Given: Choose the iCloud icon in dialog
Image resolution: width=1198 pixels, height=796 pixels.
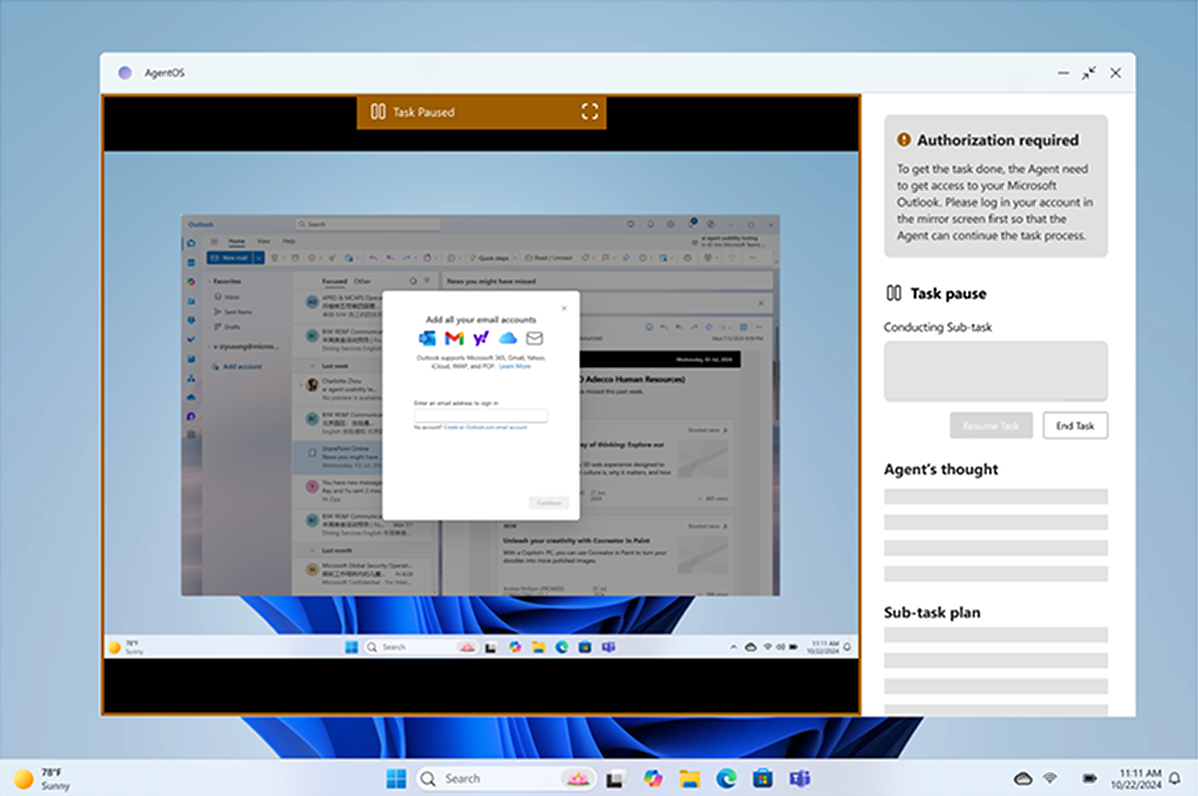Looking at the screenshot, I should 507,338.
